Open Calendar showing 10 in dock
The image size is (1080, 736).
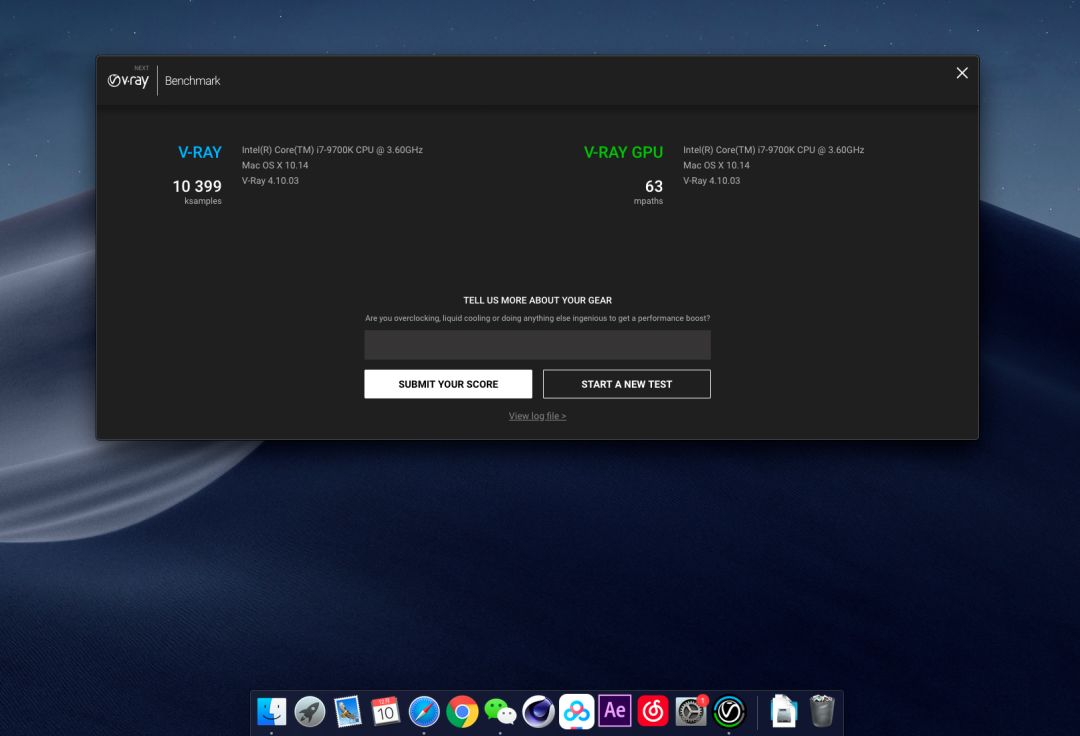click(x=386, y=711)
